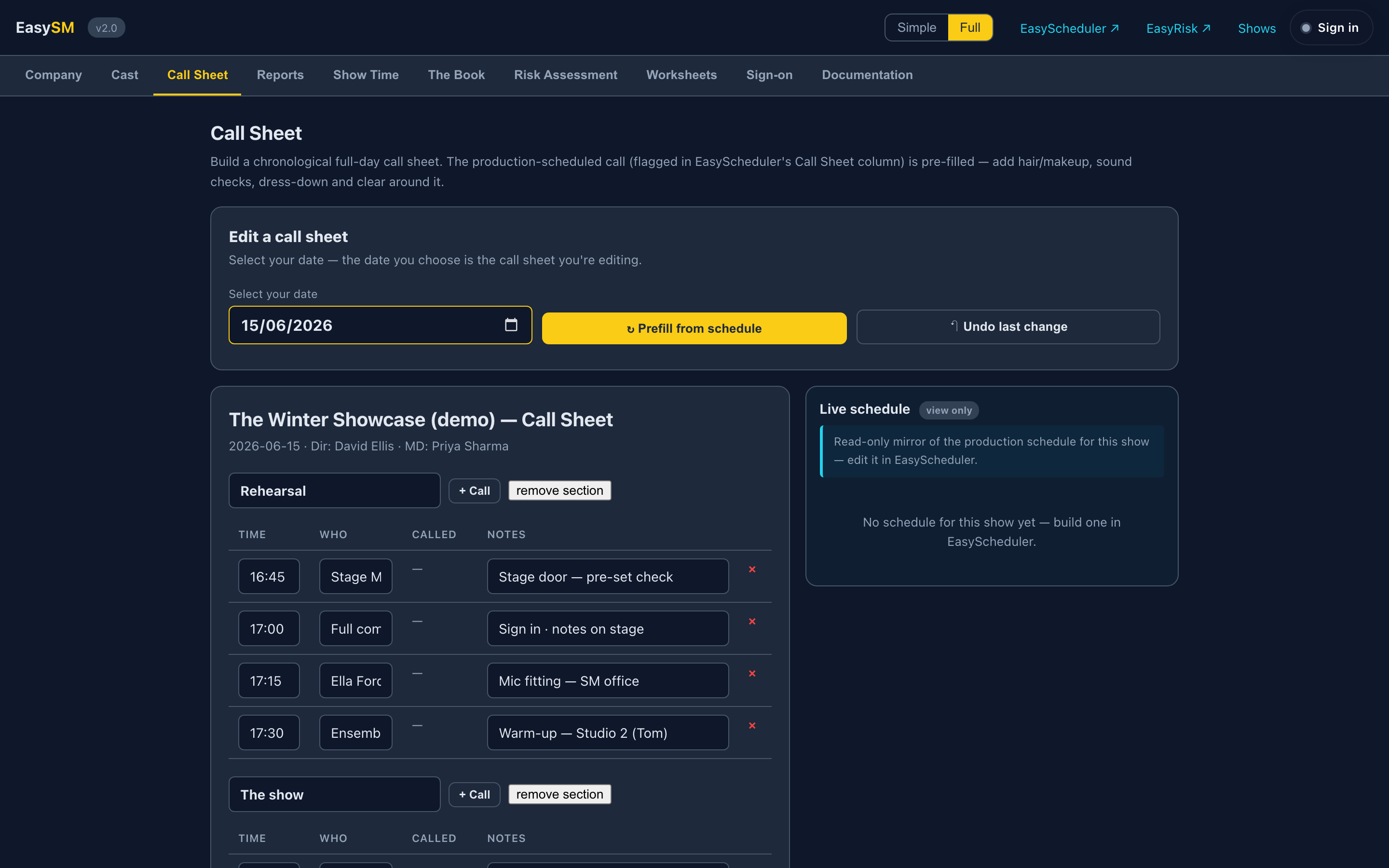Edit the 17:30 time field
1389x868 pixels.
point(269,732)
